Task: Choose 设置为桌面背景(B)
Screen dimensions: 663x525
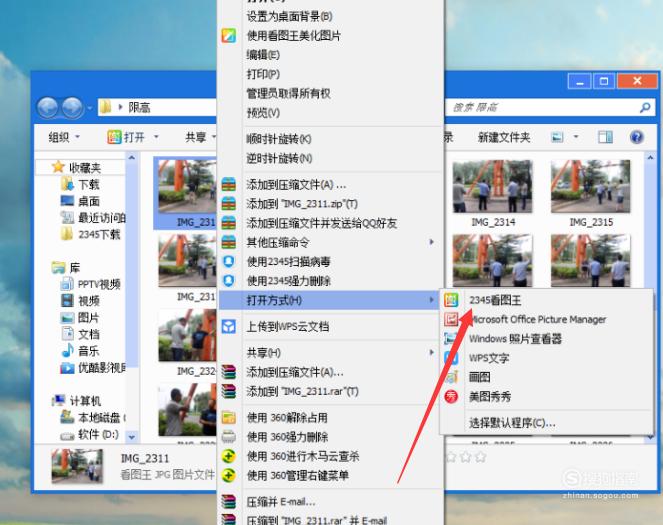Action: (290, 16)
